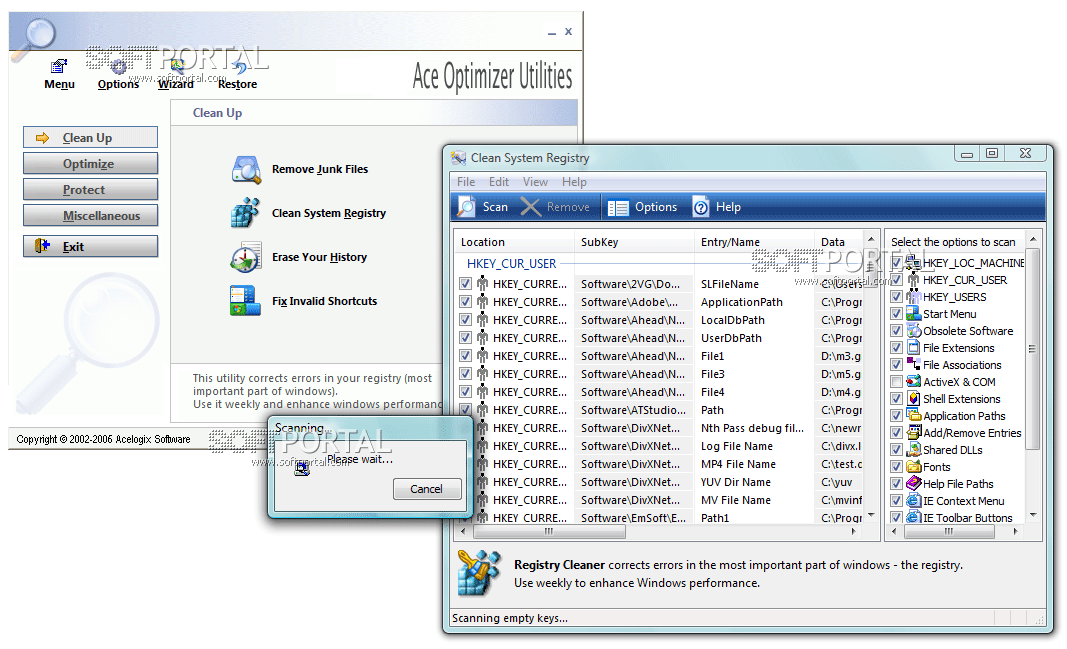Open the Edit menu in Clean System Registry

click(499, 182)
